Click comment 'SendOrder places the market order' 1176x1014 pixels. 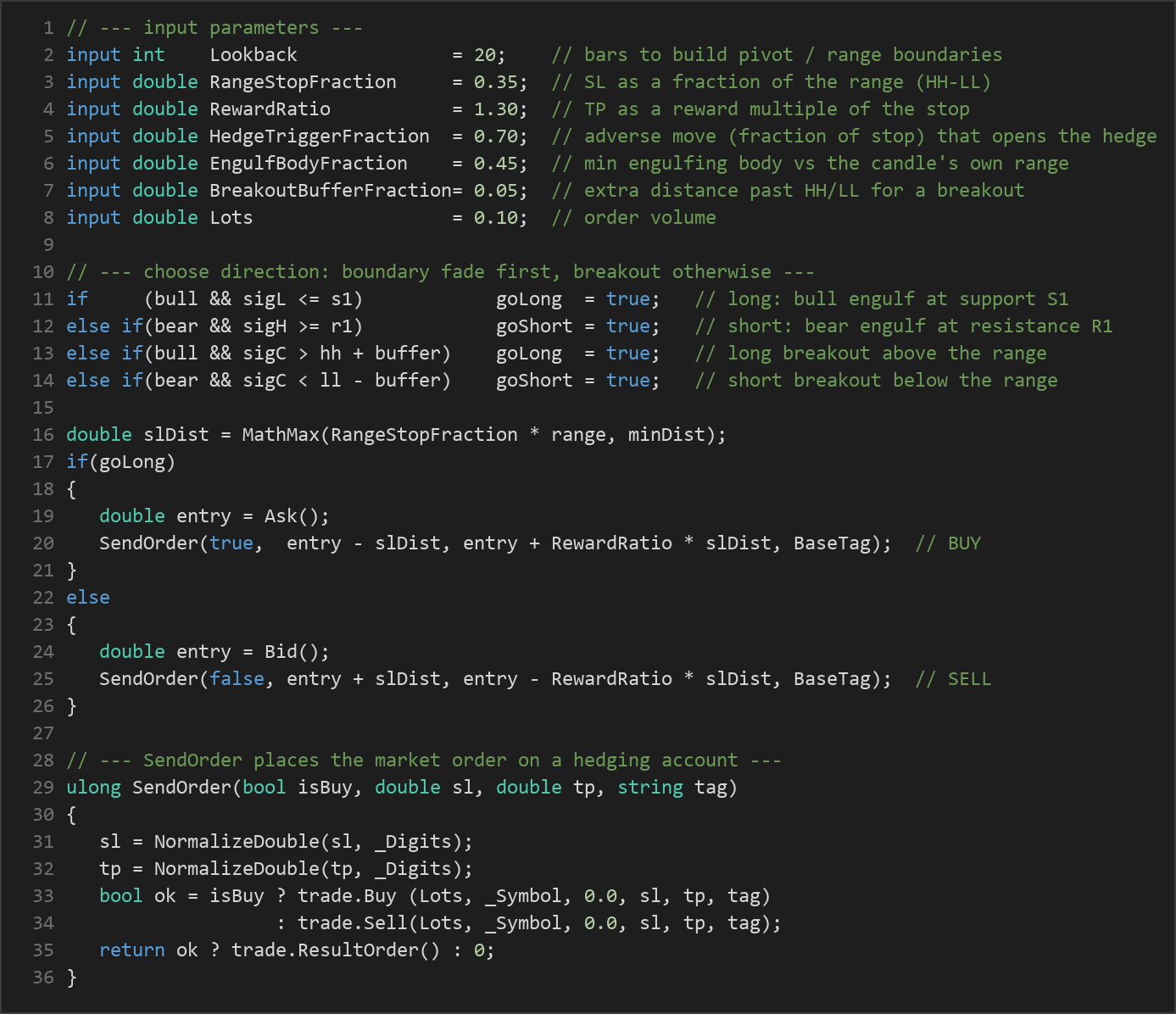click(424, 760)
